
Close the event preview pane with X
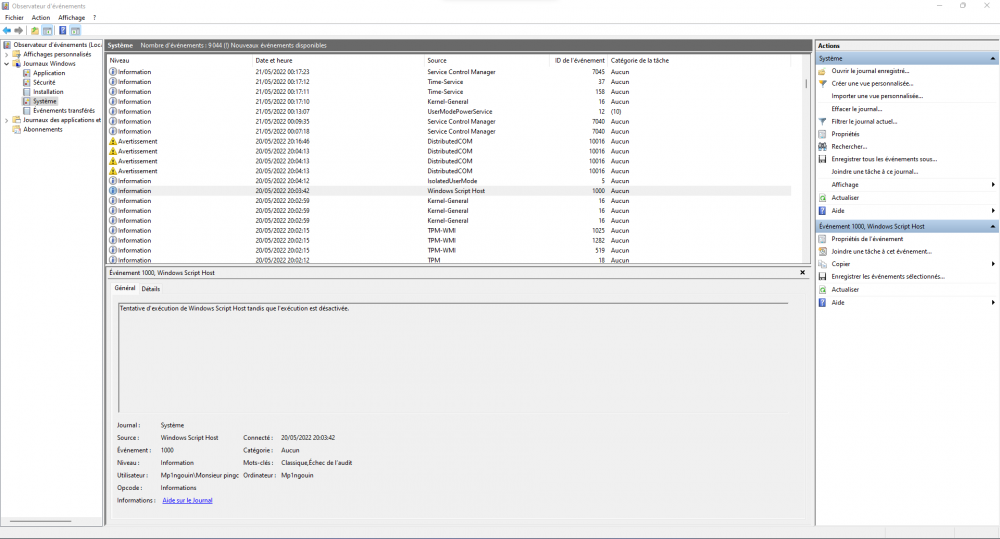coord(802,272)
